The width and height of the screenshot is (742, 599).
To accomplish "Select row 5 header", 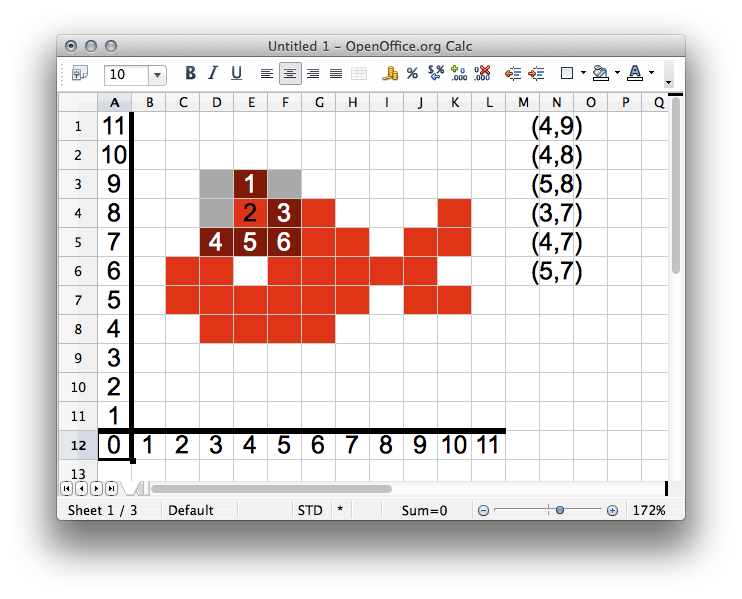I will coord(78,242).
